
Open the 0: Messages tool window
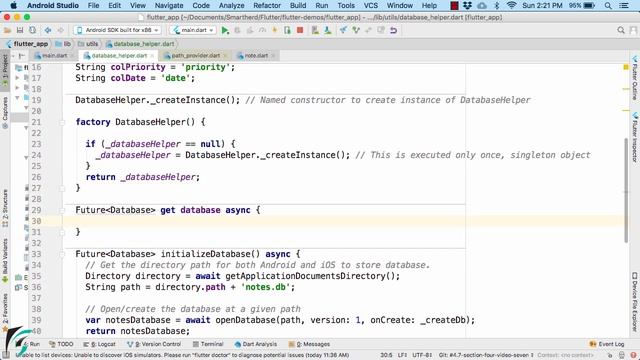(x=309, y=344)
